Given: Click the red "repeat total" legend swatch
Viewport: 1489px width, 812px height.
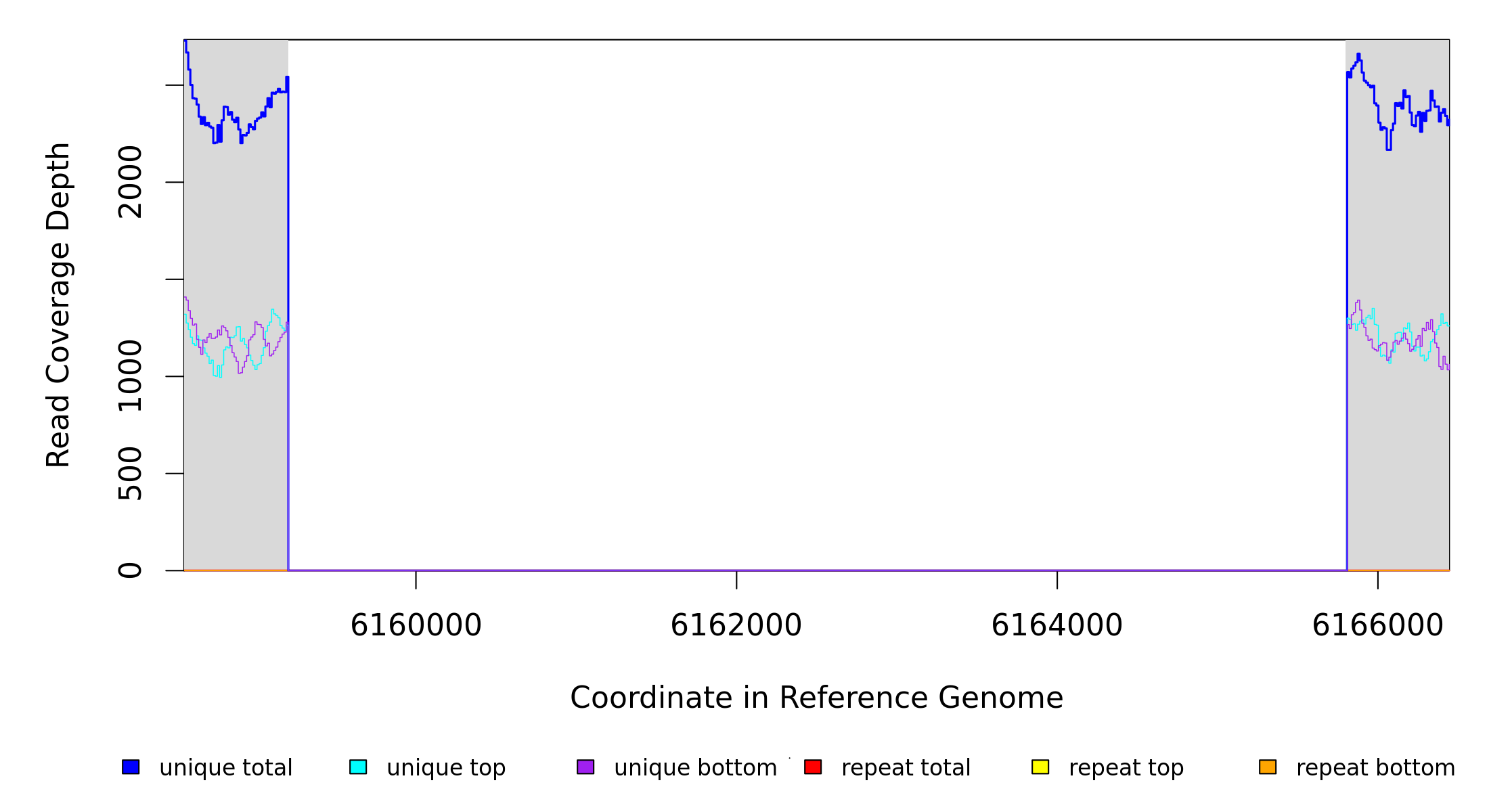Looking at the screenshot, I should pos(813,767).
